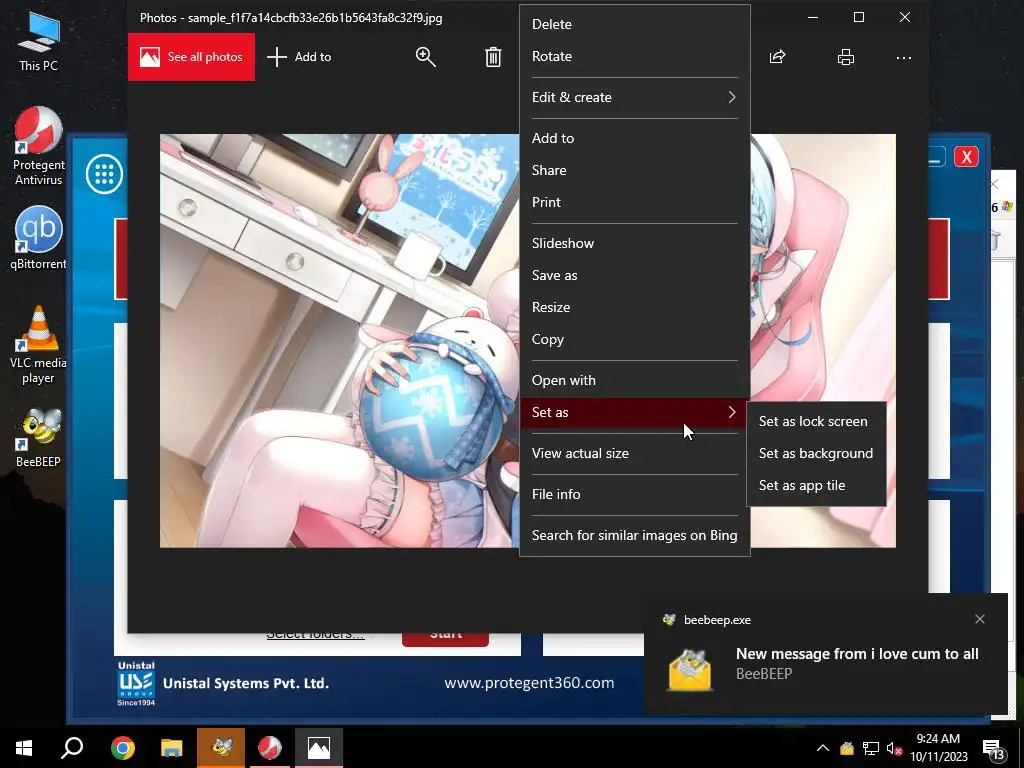
Task: Click the red X in the Protegent window
Action: 966,157
